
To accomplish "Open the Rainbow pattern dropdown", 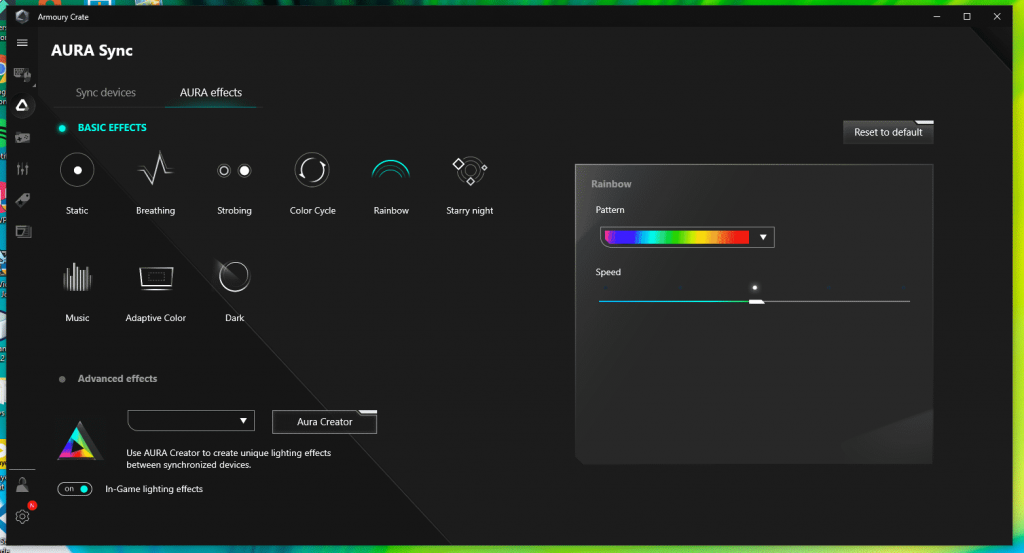I will point(687,237).
